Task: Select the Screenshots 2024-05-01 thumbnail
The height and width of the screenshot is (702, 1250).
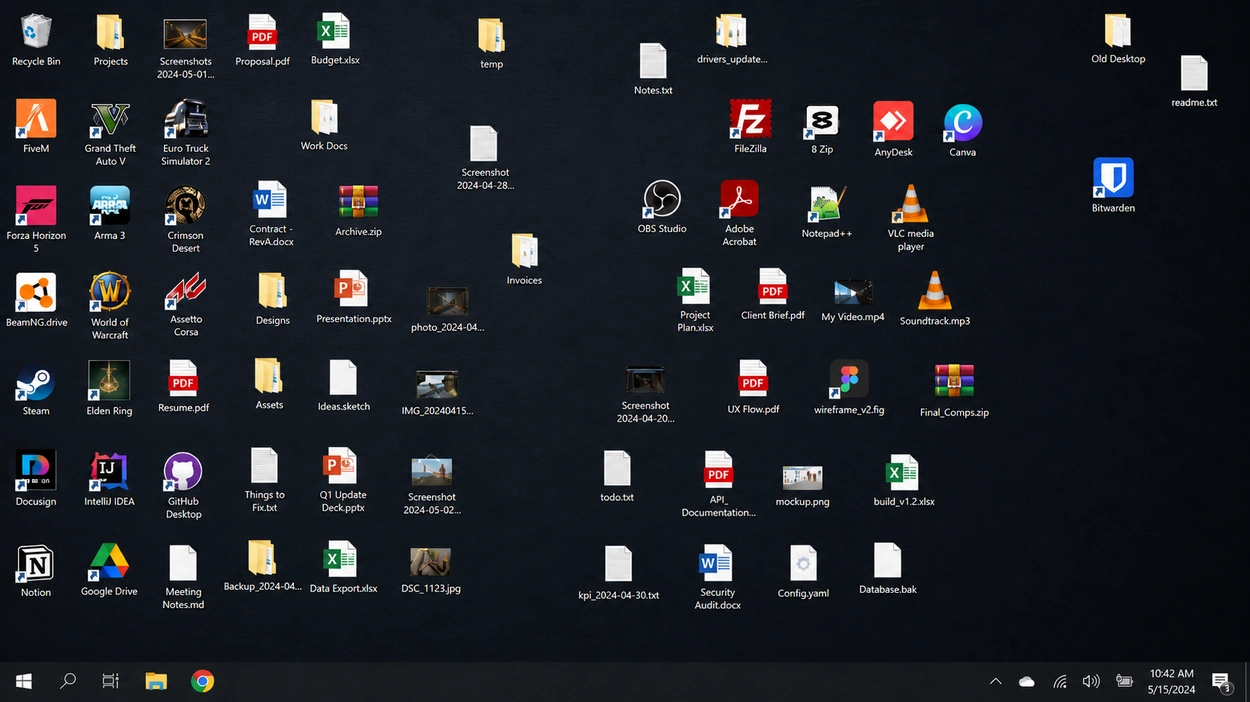Action: (x=185, y=35)
